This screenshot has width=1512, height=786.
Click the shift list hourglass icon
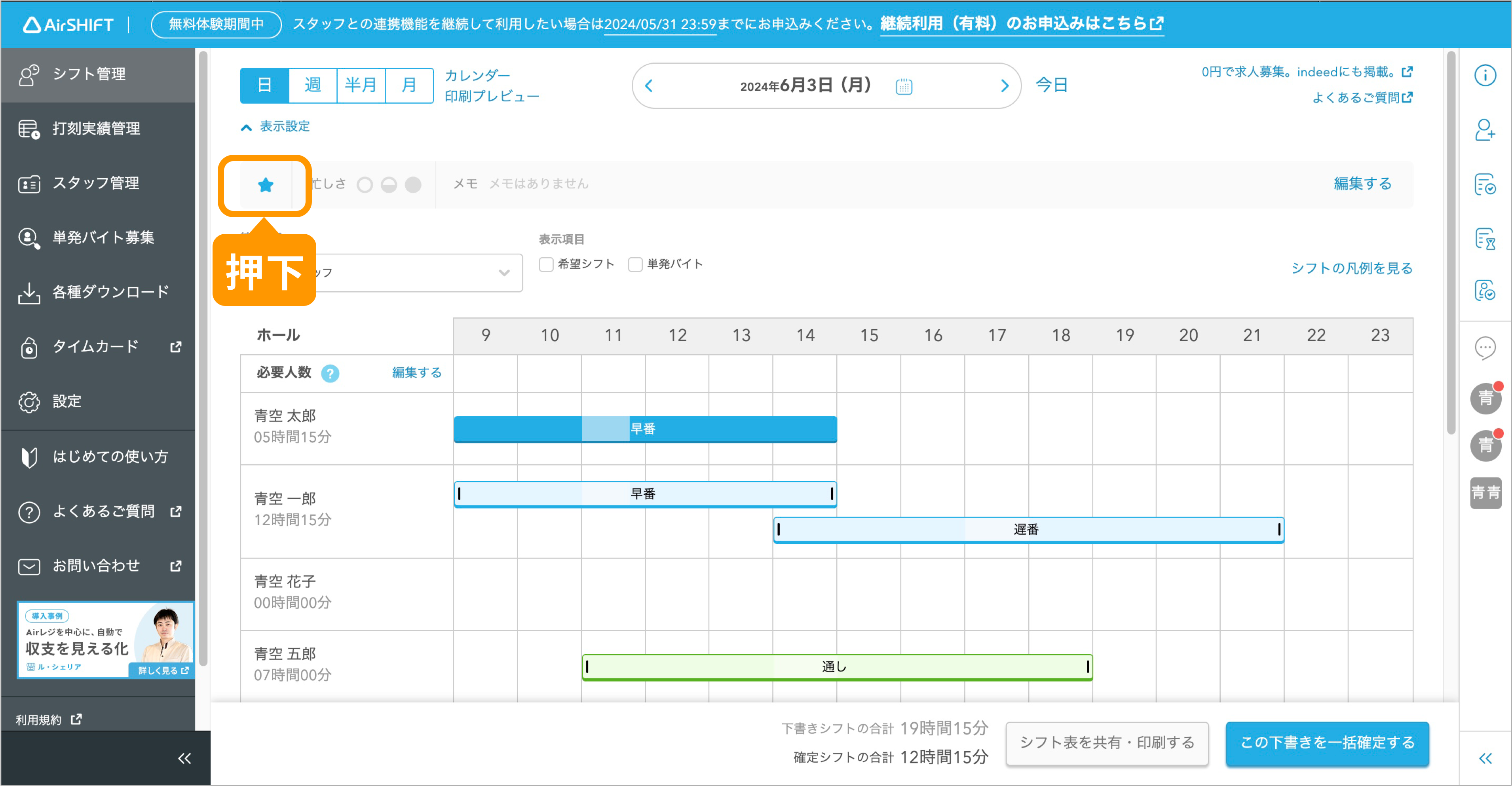[x=1485, y=239]
